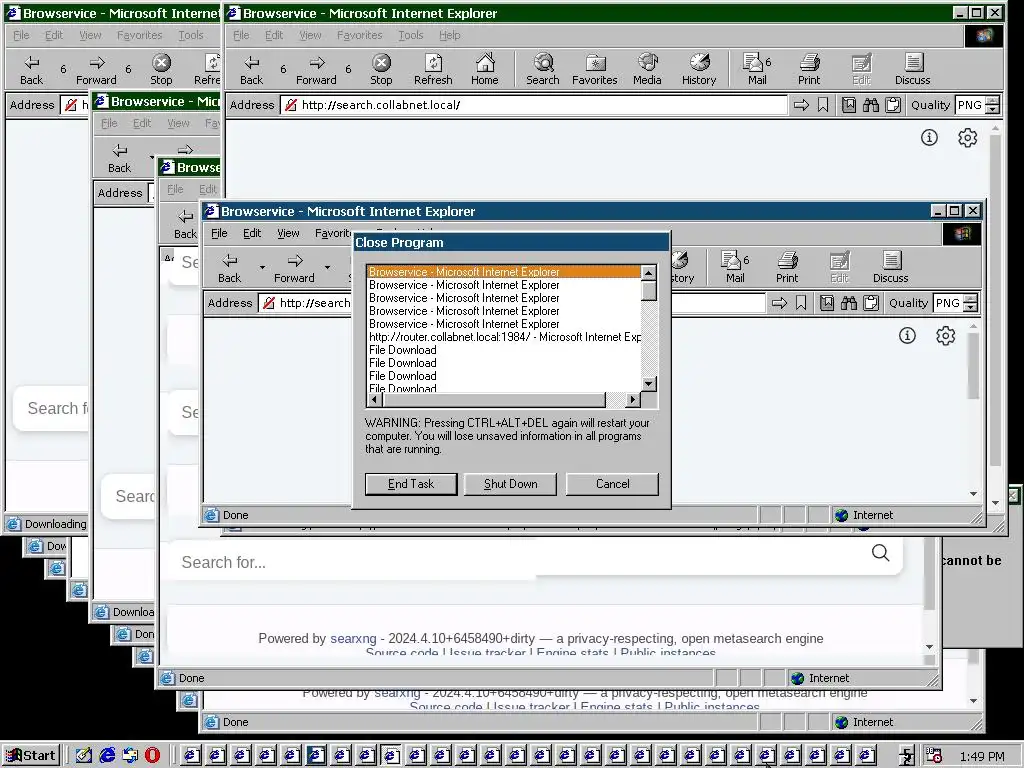The image size is (1024, 768).
Task: Increase Quality with up arrow in top window
Action: click(x=993, y=101)
